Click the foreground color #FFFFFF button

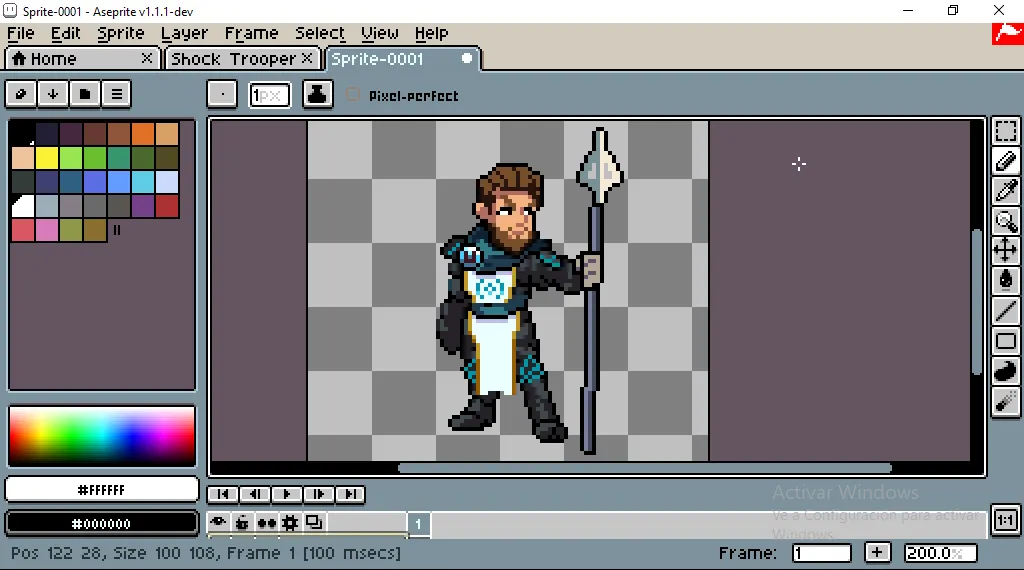(x=102, y=490)
